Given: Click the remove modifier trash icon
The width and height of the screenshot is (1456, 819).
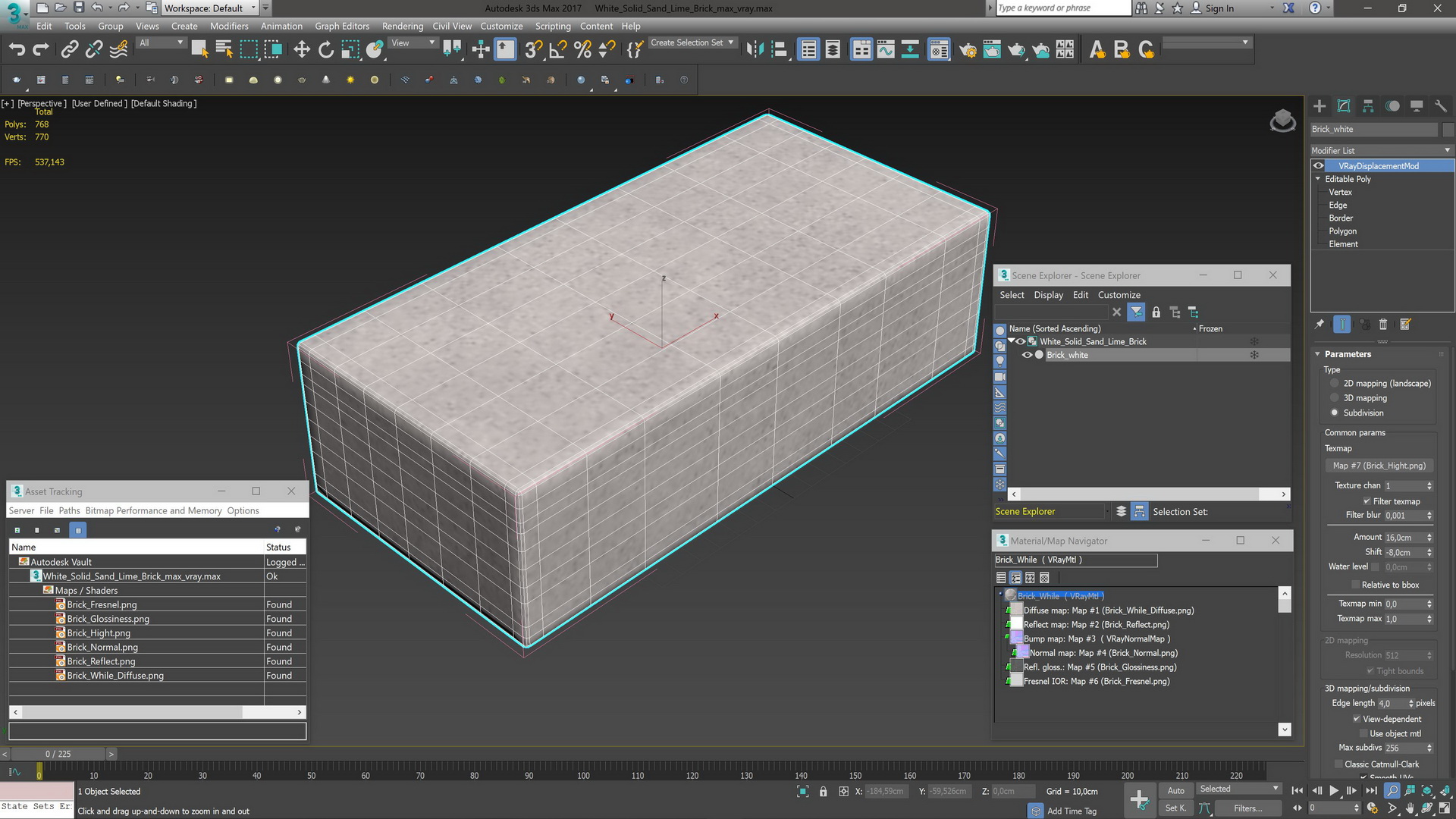Looking at the screenshot, I should tap(1383, 325).
